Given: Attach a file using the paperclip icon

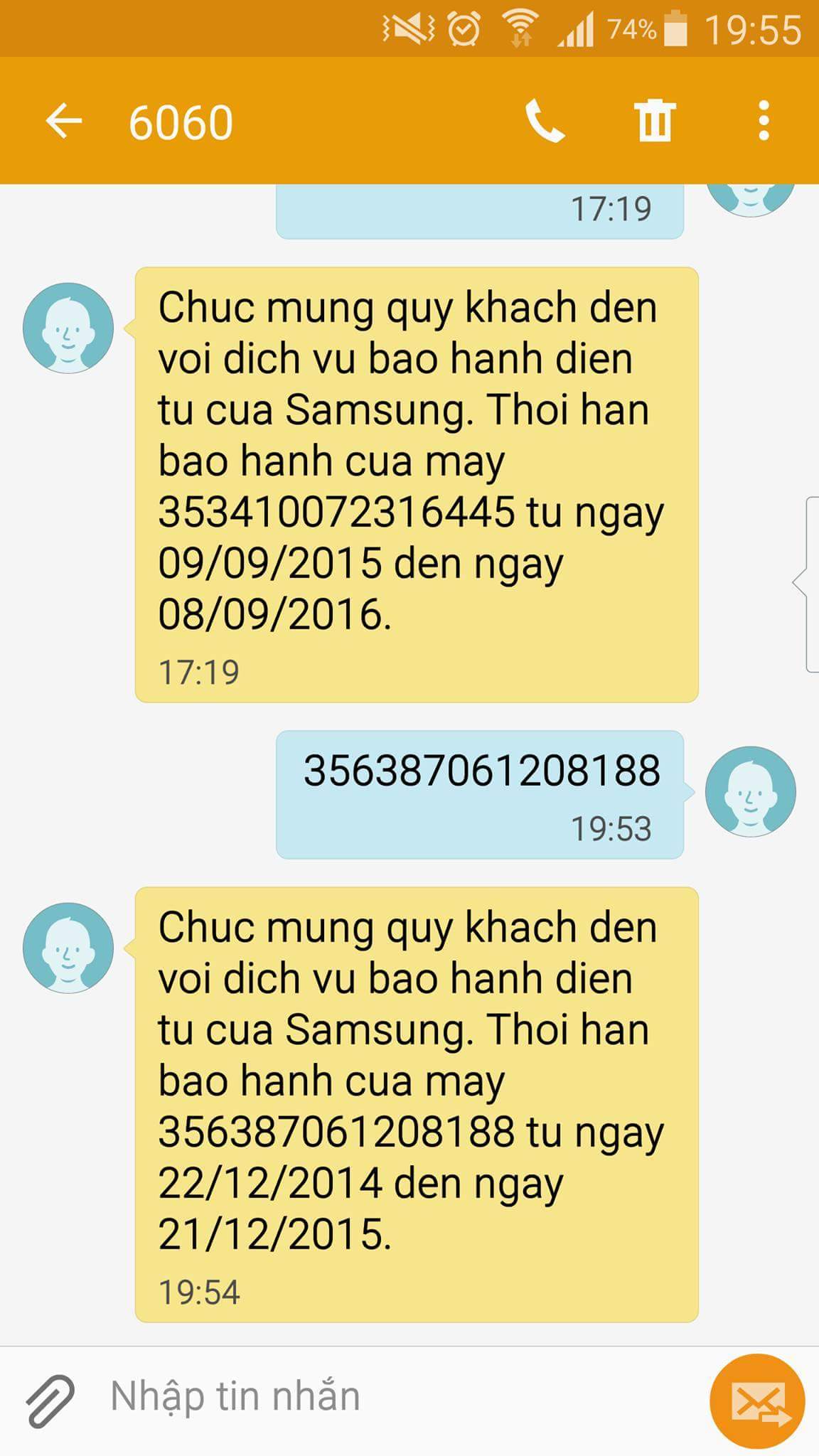Looking at the screenshot, I should (50, 1401).
